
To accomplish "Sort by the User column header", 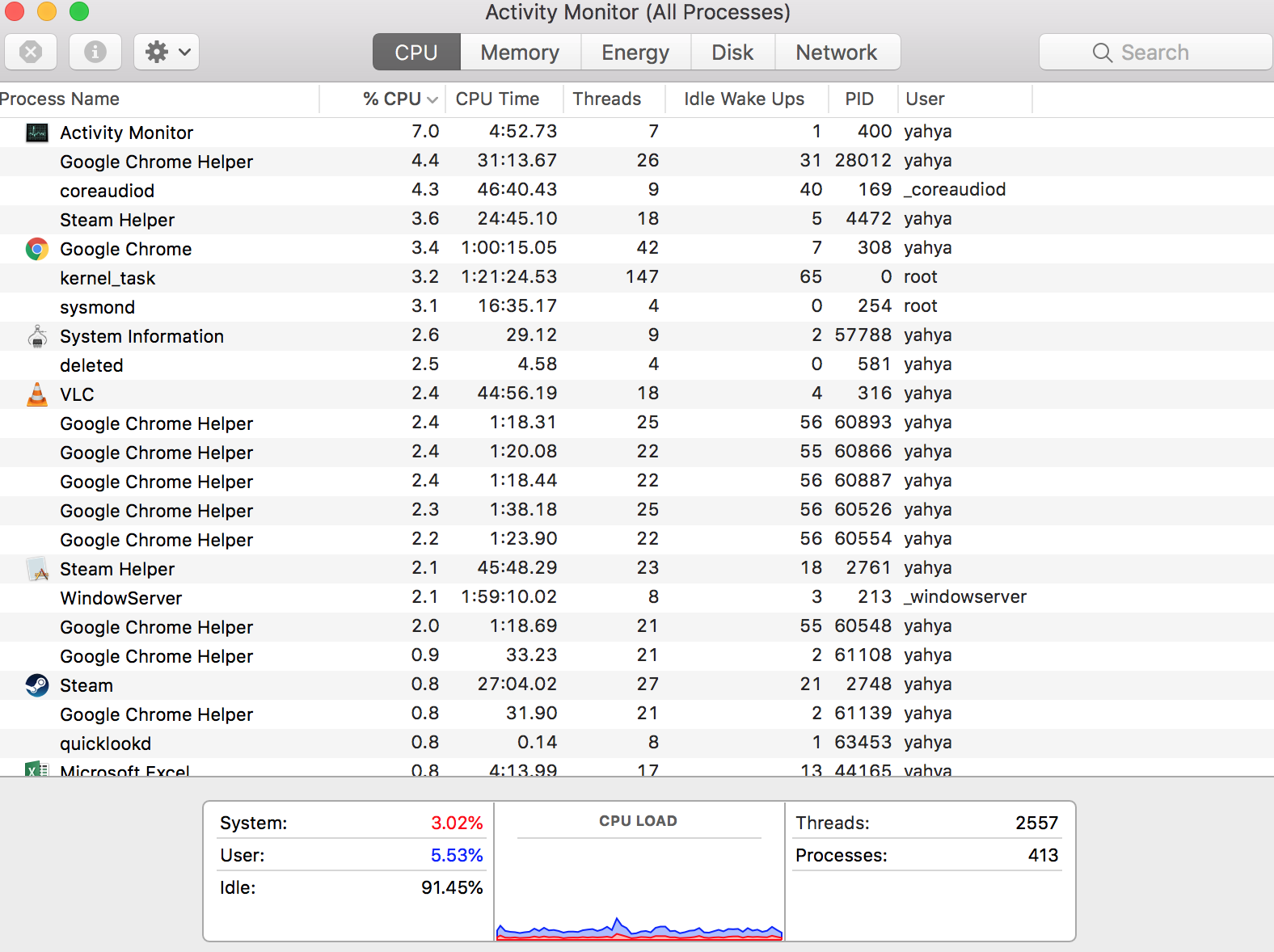I will click(x=964, y=99).
